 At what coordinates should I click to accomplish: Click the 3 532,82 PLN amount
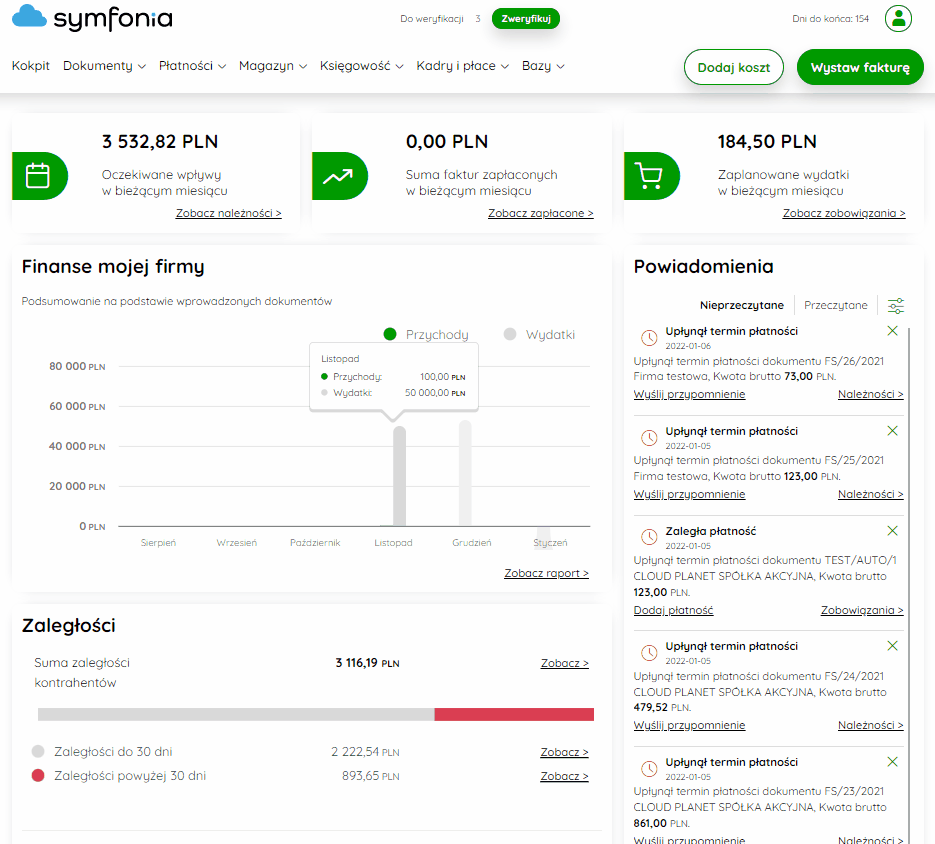[160, 142]
